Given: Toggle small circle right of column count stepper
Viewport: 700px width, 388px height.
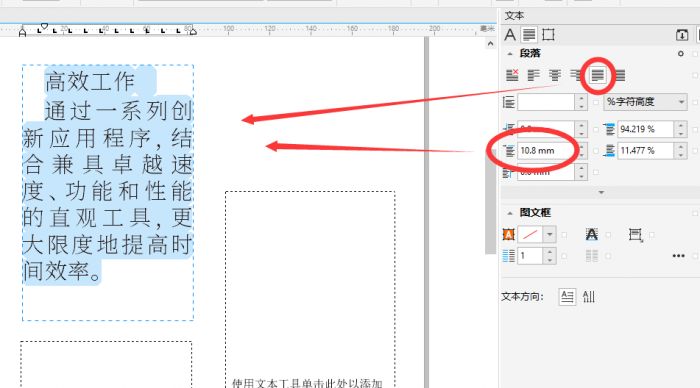Looking at the screenshot, I should point(564,256).
